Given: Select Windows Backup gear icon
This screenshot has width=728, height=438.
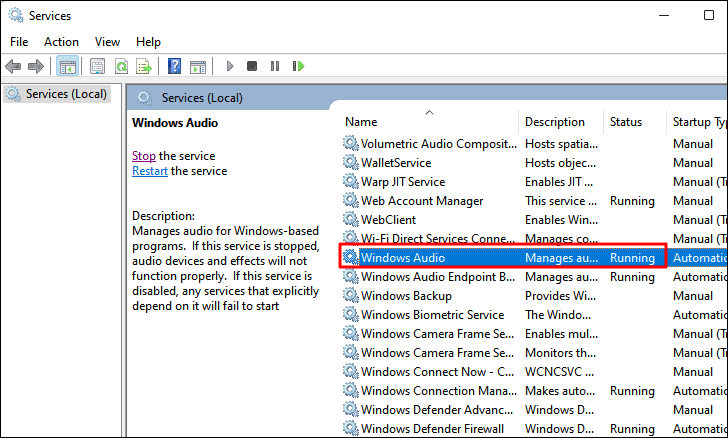Looking at the screenshot, I should 351,295.
